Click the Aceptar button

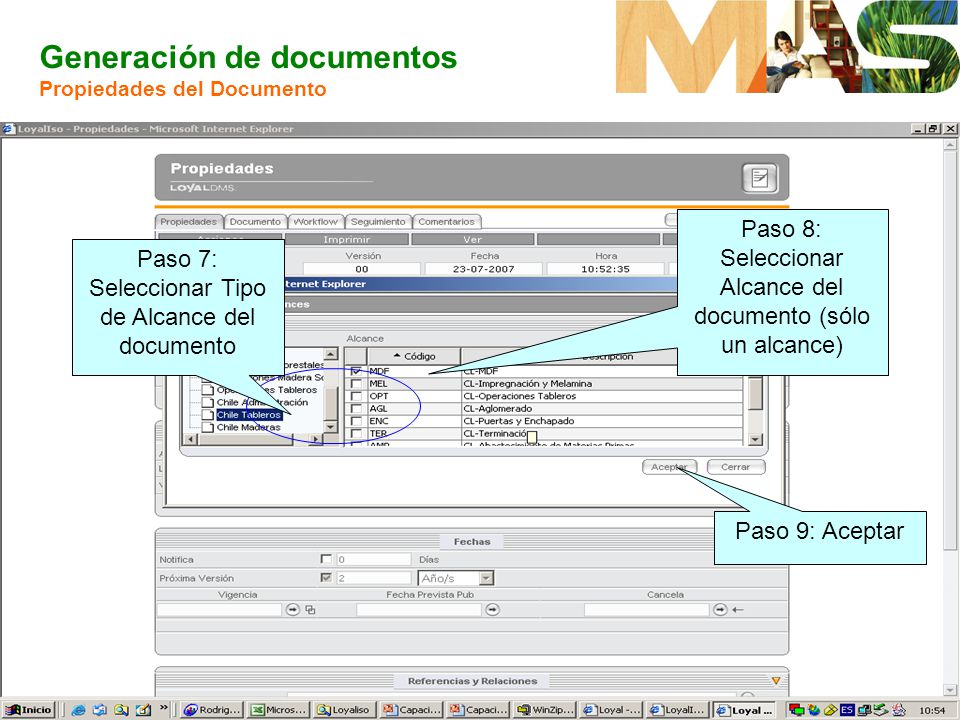[669, 467]
